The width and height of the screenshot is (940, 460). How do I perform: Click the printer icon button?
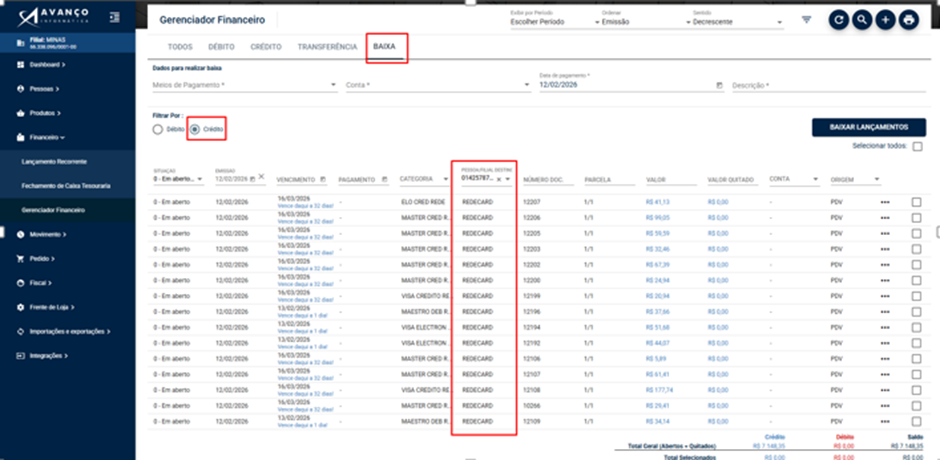coord(908,20)
